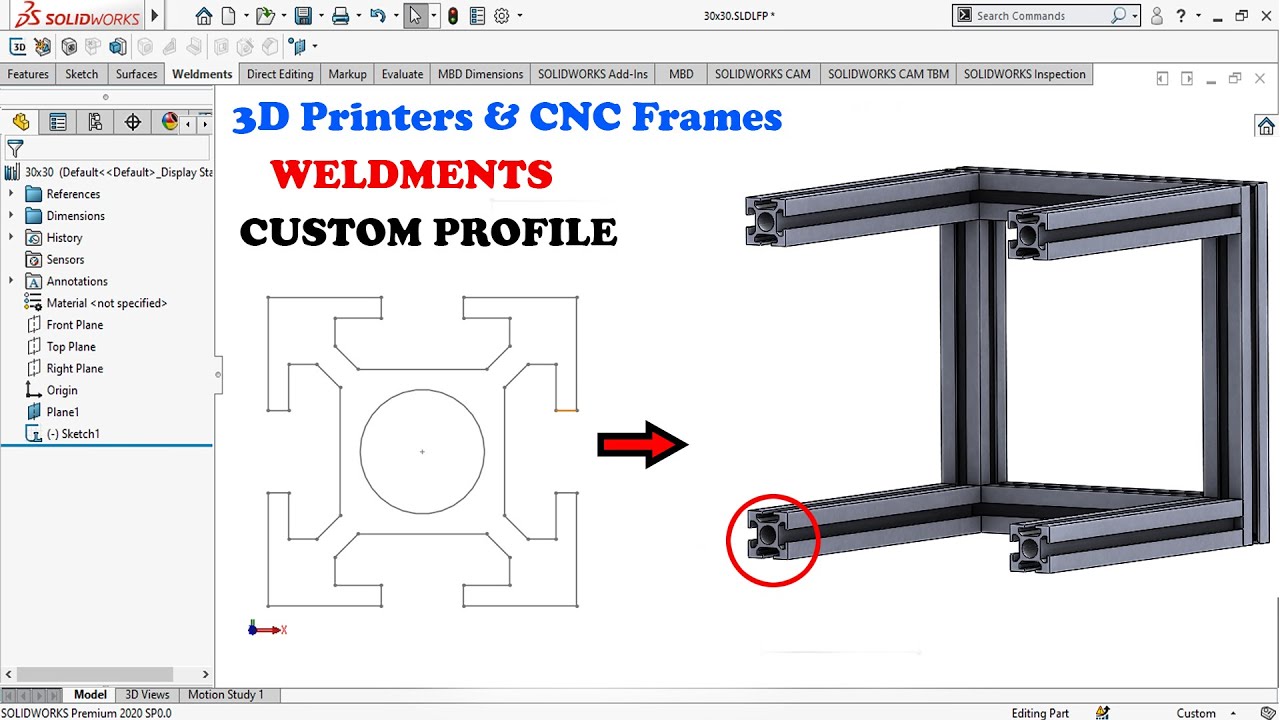Screen dimensions: 1280x720
Task: Click the Reference Geometry icon in Weldments toolbar
Action: pos(297,47)
